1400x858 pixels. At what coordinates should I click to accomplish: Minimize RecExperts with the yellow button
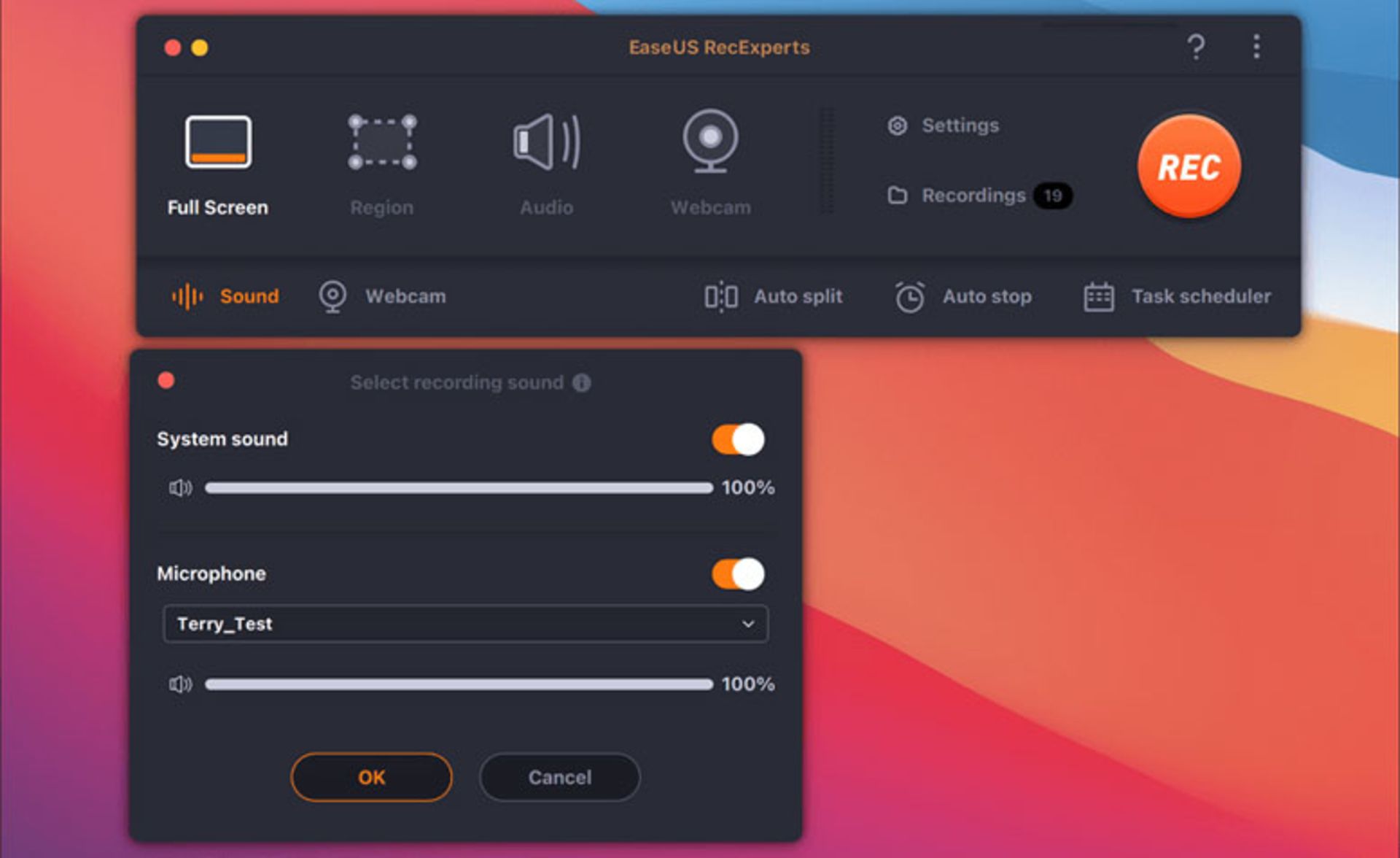tap(199, 47)
